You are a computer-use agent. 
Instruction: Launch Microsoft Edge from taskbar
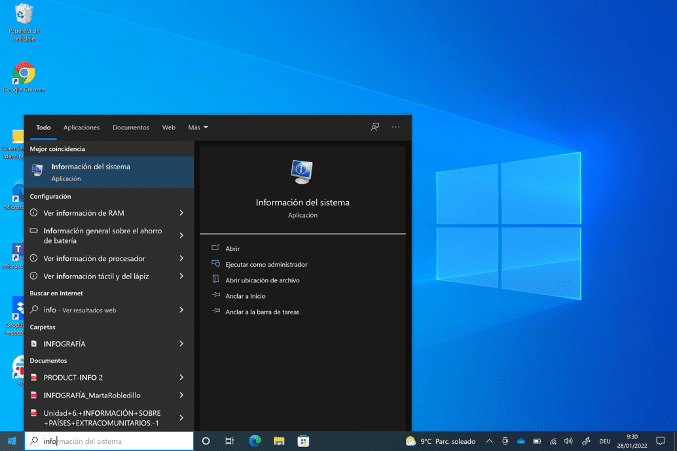click(x=254, y=440)
